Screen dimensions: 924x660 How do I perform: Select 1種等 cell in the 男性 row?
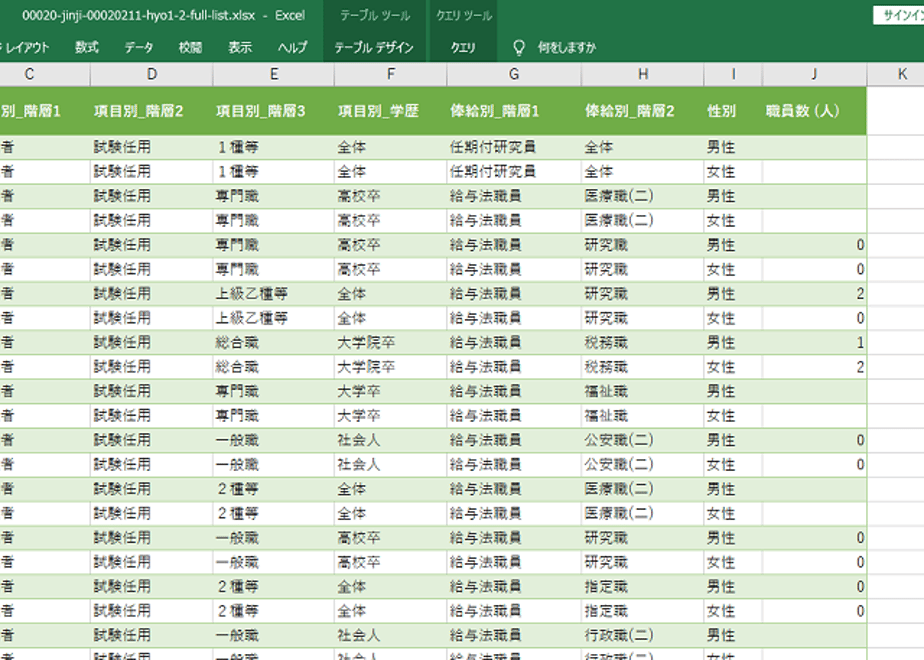[x=273, y=147]
